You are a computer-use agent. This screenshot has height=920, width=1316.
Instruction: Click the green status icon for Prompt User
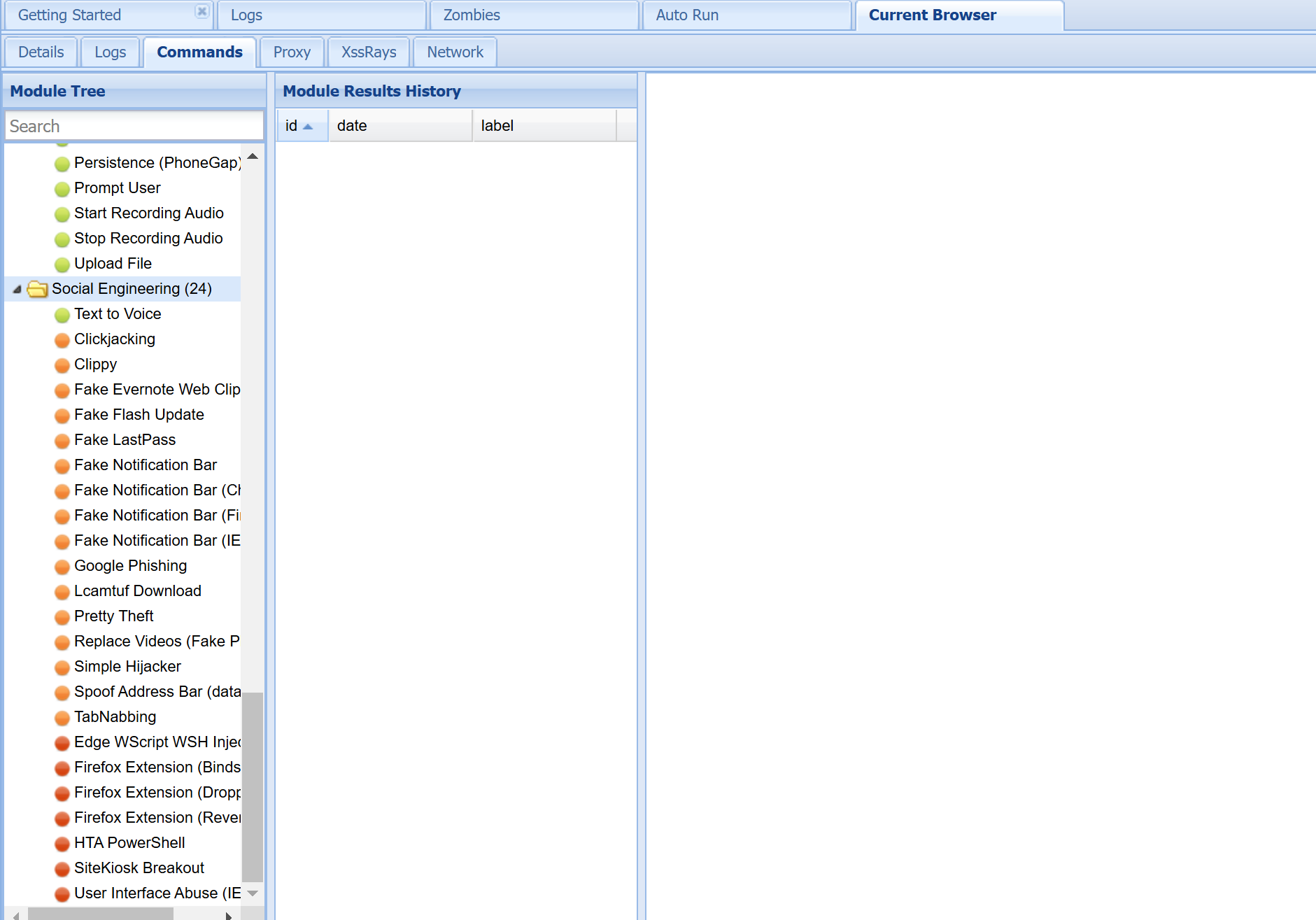(x=62, y=189)
